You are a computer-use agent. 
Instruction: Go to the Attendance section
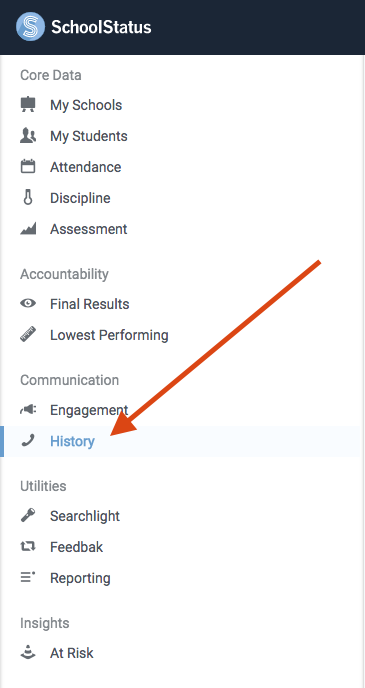pos(86,167)
